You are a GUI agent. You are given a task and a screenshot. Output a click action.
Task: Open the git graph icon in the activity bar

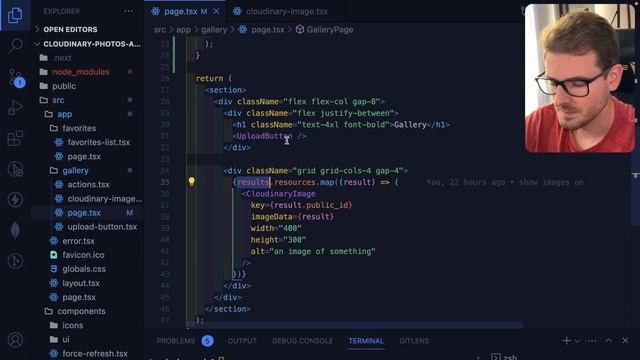pyautogui.click(x=15, y=261)
